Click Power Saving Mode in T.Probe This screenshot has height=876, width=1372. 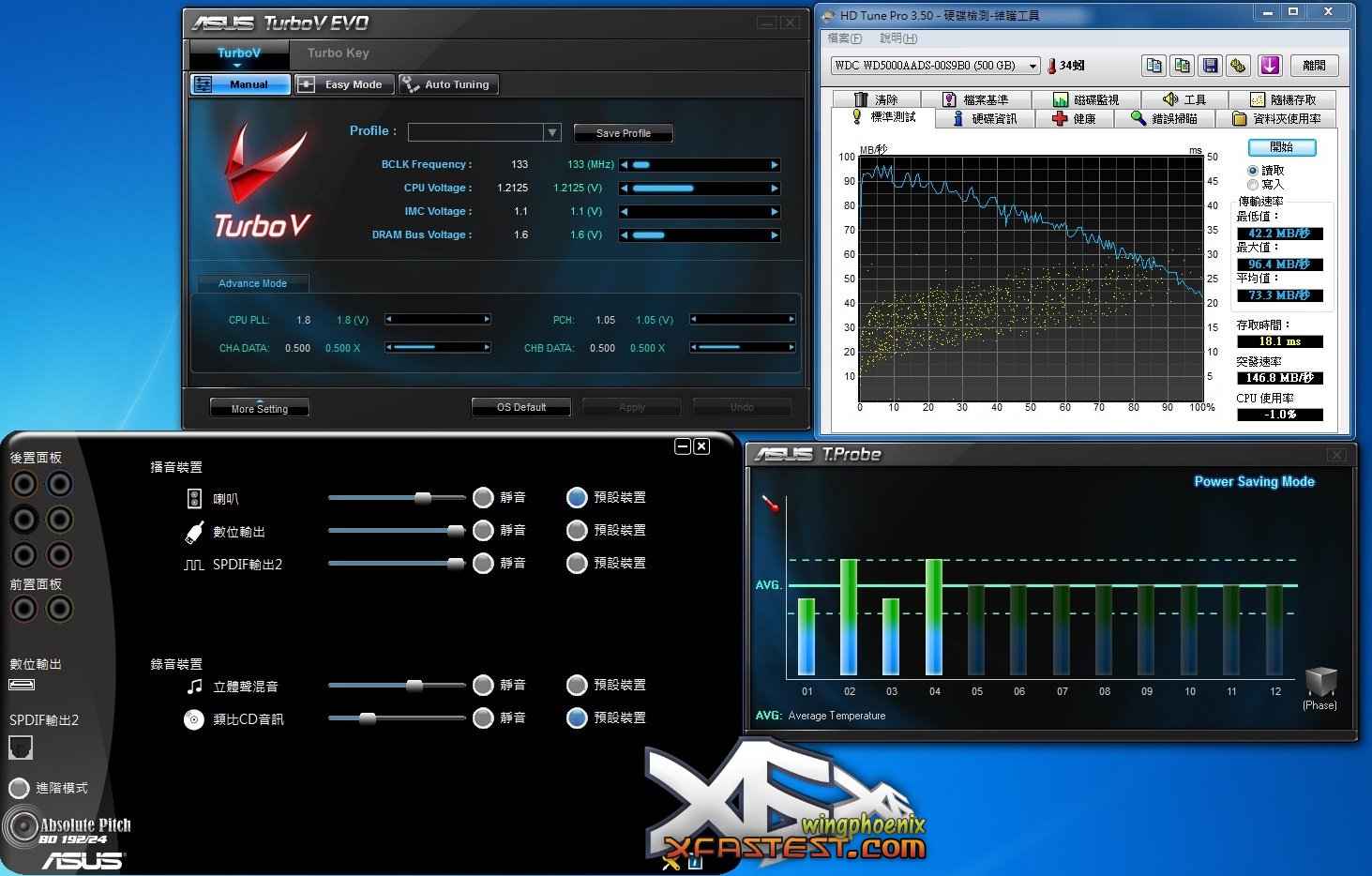[x=1254, y=481]
